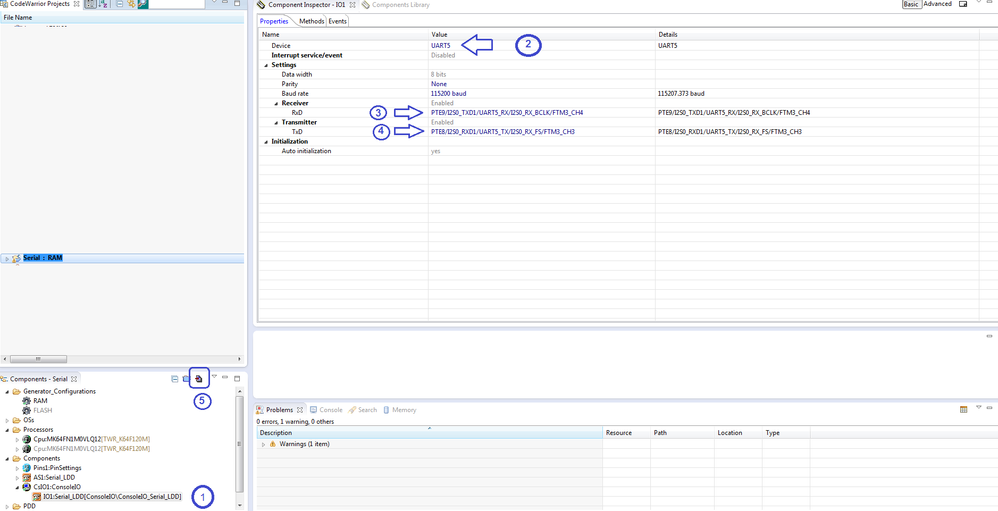The image size is (998, 511).
Task: Click the Baud rate value 115200 baud
Action: [448, 94]
